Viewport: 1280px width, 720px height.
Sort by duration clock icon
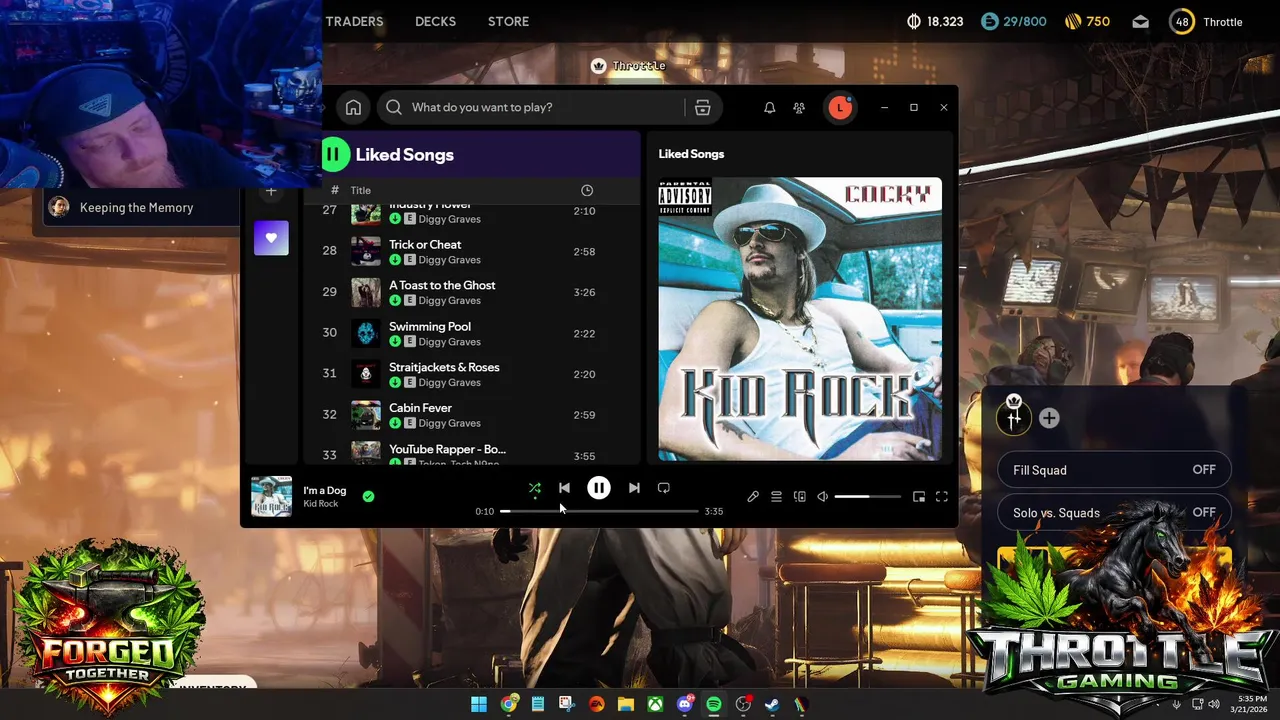587,190
